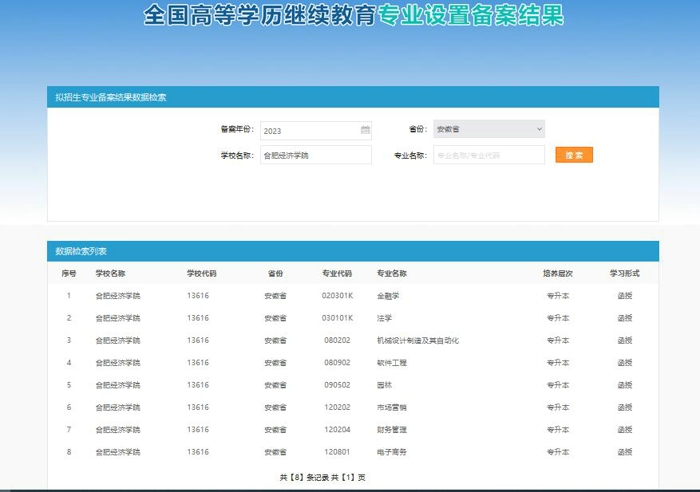Select the 拟招生专业备案结果数据检索 panel title
The width and height of the screenshot is (700, 492).
[x=111, y=97]
